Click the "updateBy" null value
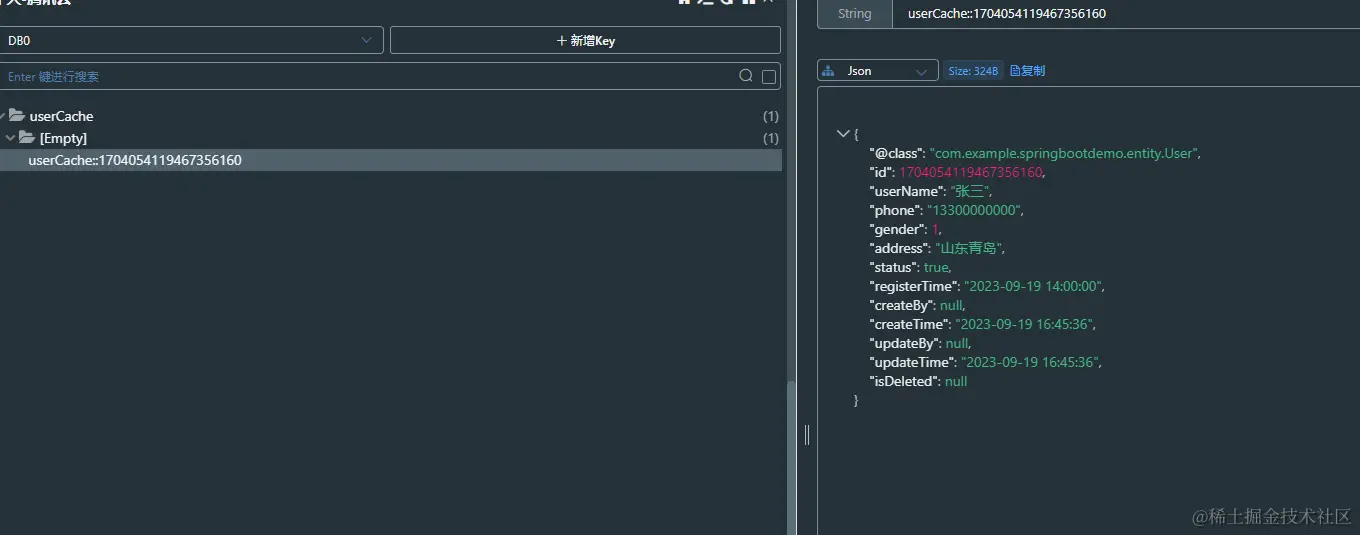This screenshot has width=1360, height=535. [x=957, y=343]
